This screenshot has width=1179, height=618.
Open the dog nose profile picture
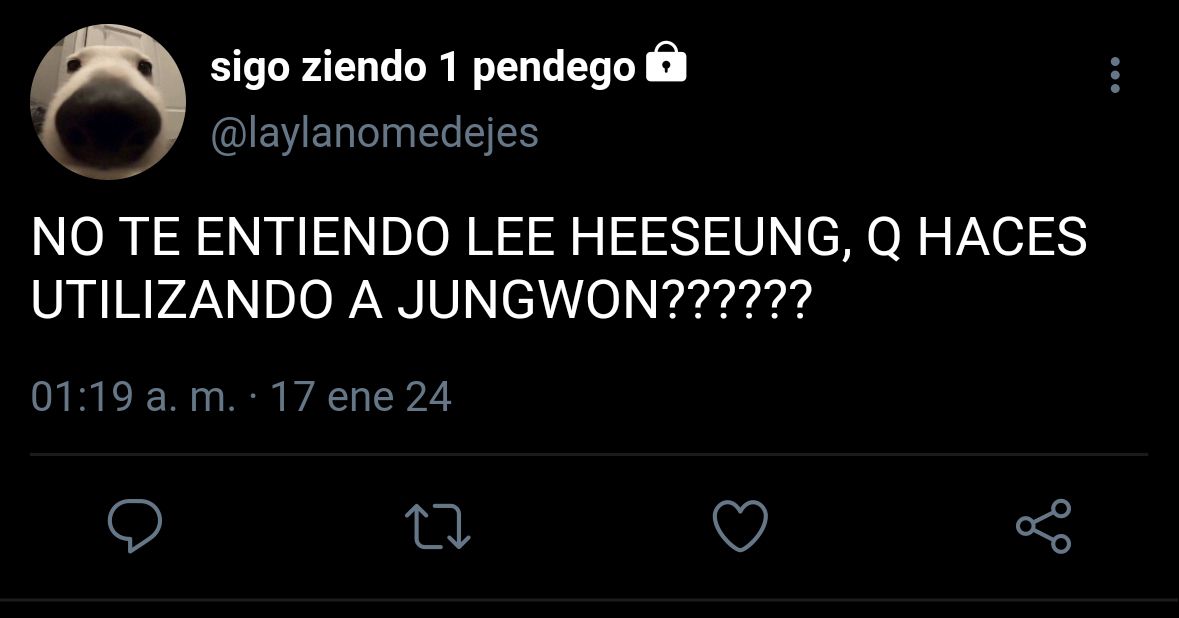click(x=108, y=101)
